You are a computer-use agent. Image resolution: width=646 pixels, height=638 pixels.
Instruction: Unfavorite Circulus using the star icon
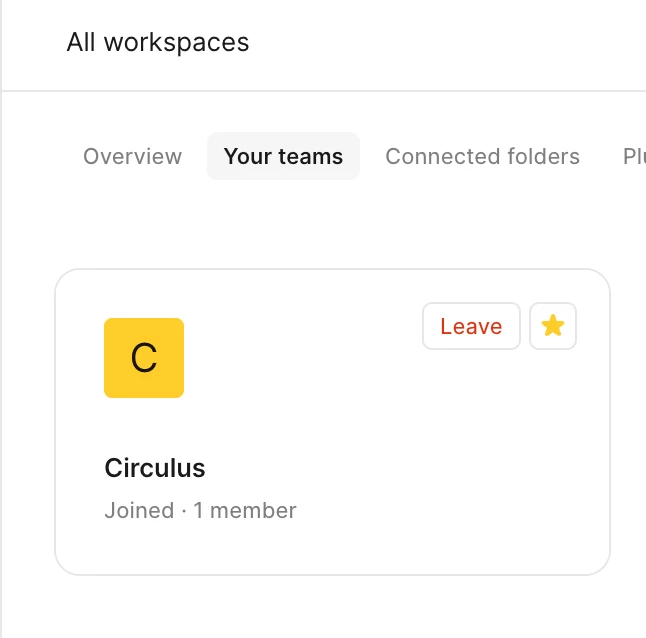[552, 326]
